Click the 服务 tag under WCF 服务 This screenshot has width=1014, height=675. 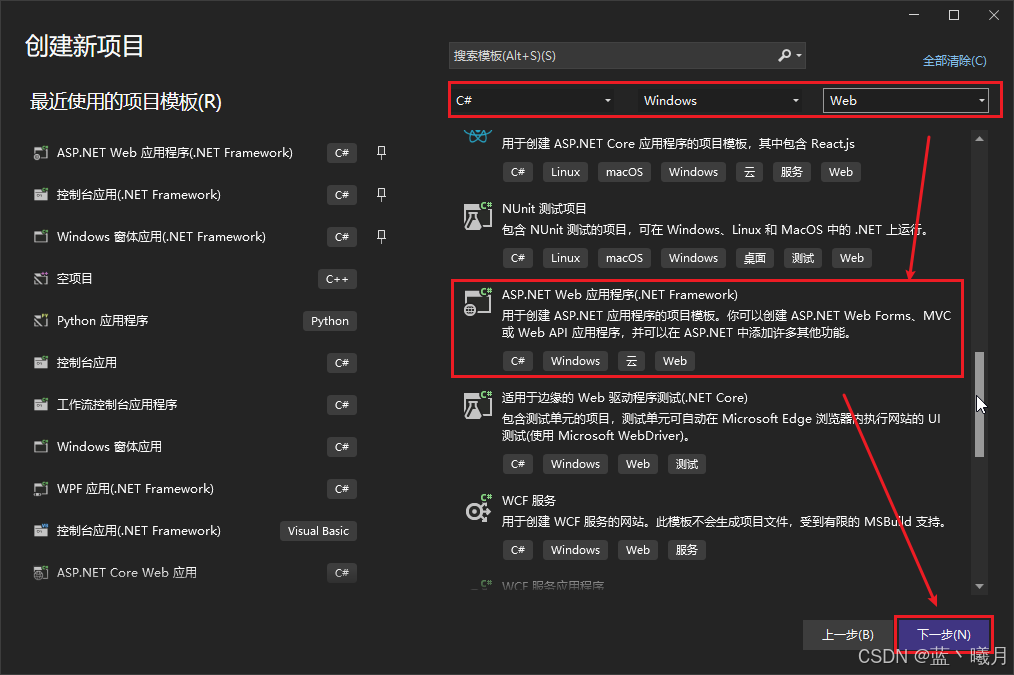click(687, 550)
